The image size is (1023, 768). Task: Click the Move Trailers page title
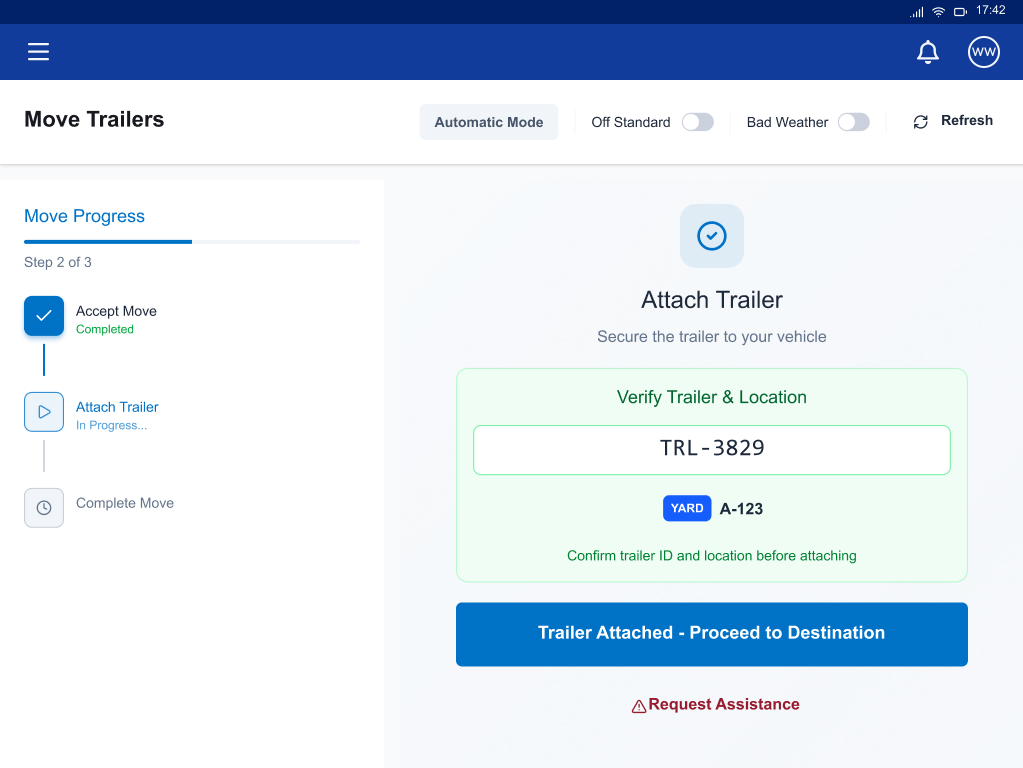[94, 119]
